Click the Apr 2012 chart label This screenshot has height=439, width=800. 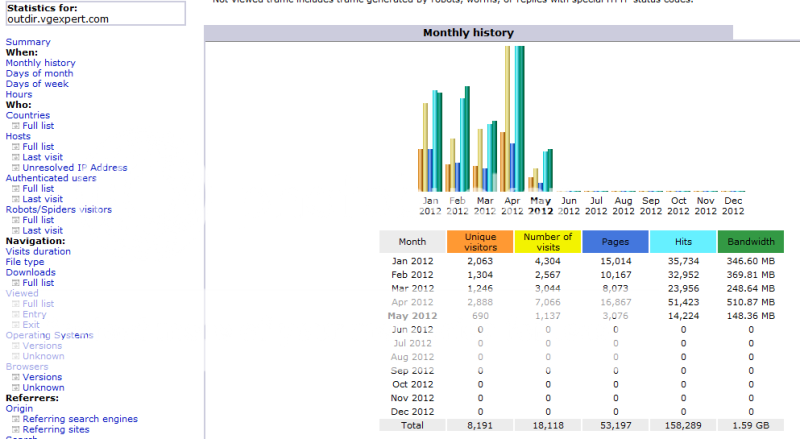(512, 206)
